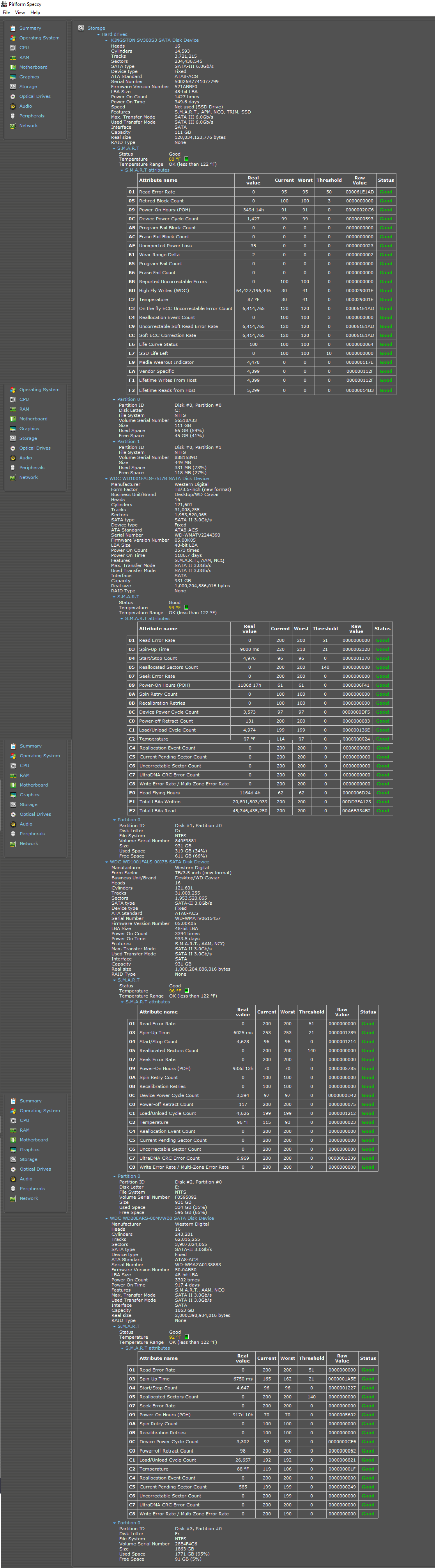Click the firmware version 50.0AB50
The width and height of the screenshot is (435, 1568).
click(186, 1270)
